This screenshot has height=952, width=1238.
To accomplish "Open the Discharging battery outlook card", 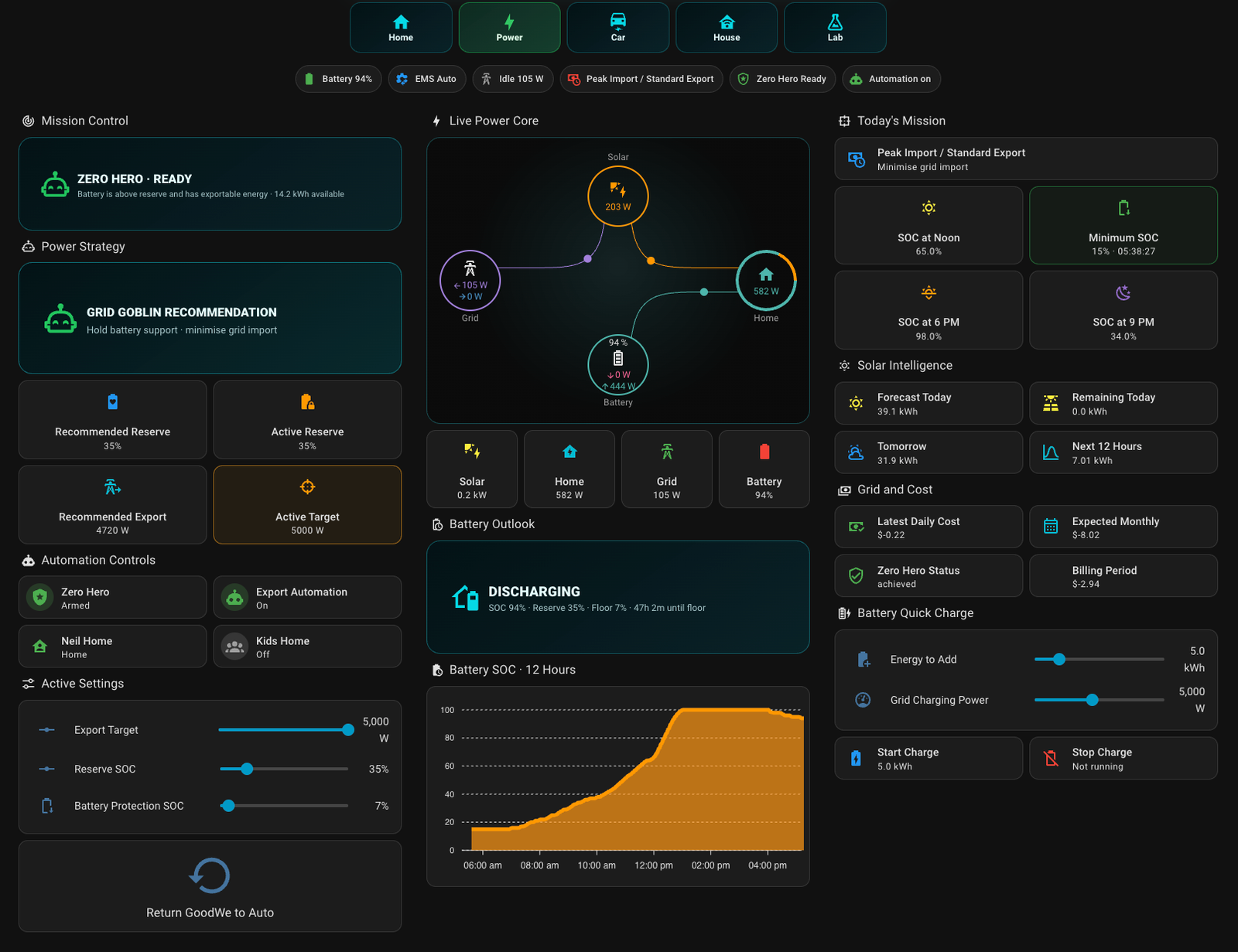I will (x=618, y=597).
